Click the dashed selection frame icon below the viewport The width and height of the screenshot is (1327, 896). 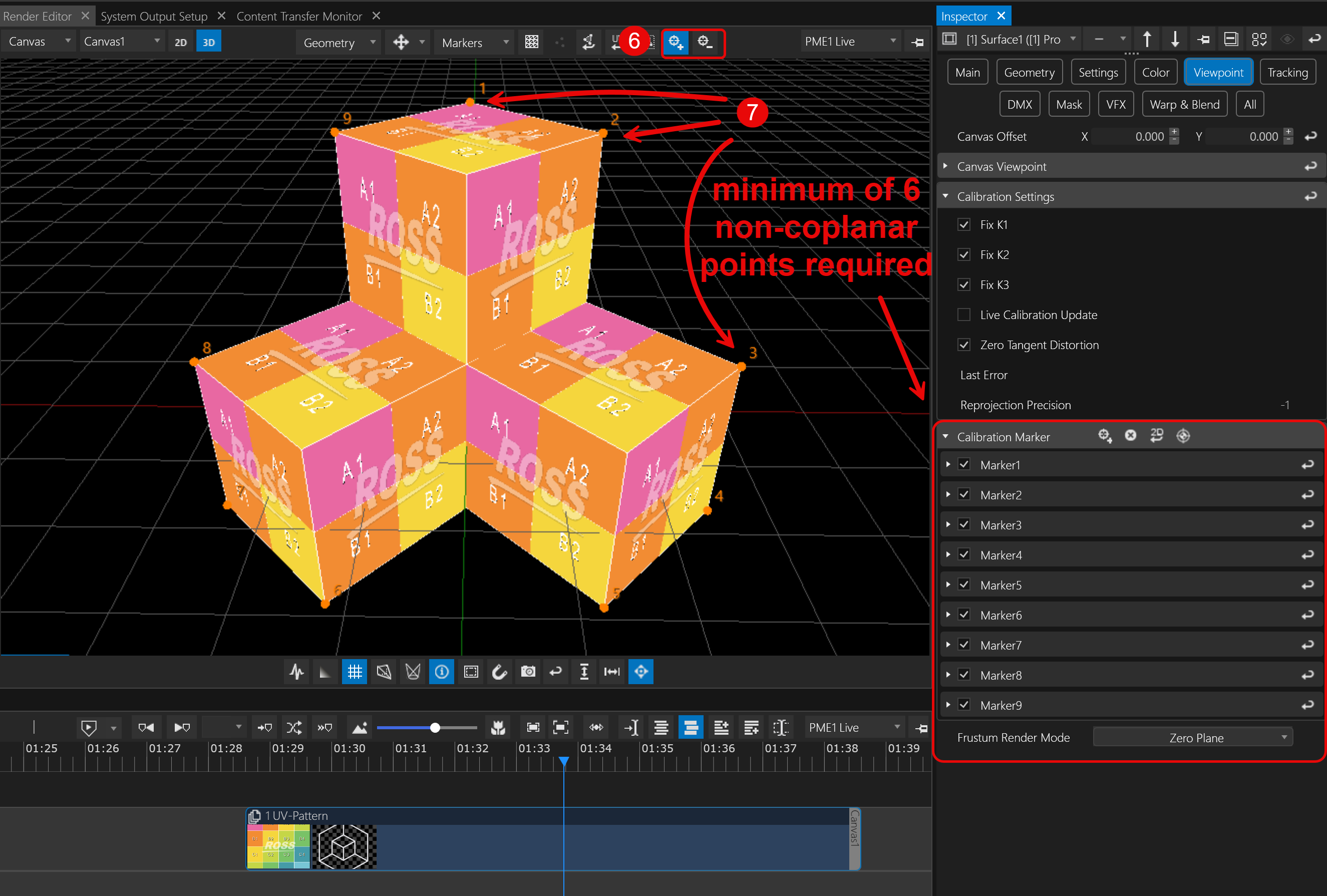471,672
